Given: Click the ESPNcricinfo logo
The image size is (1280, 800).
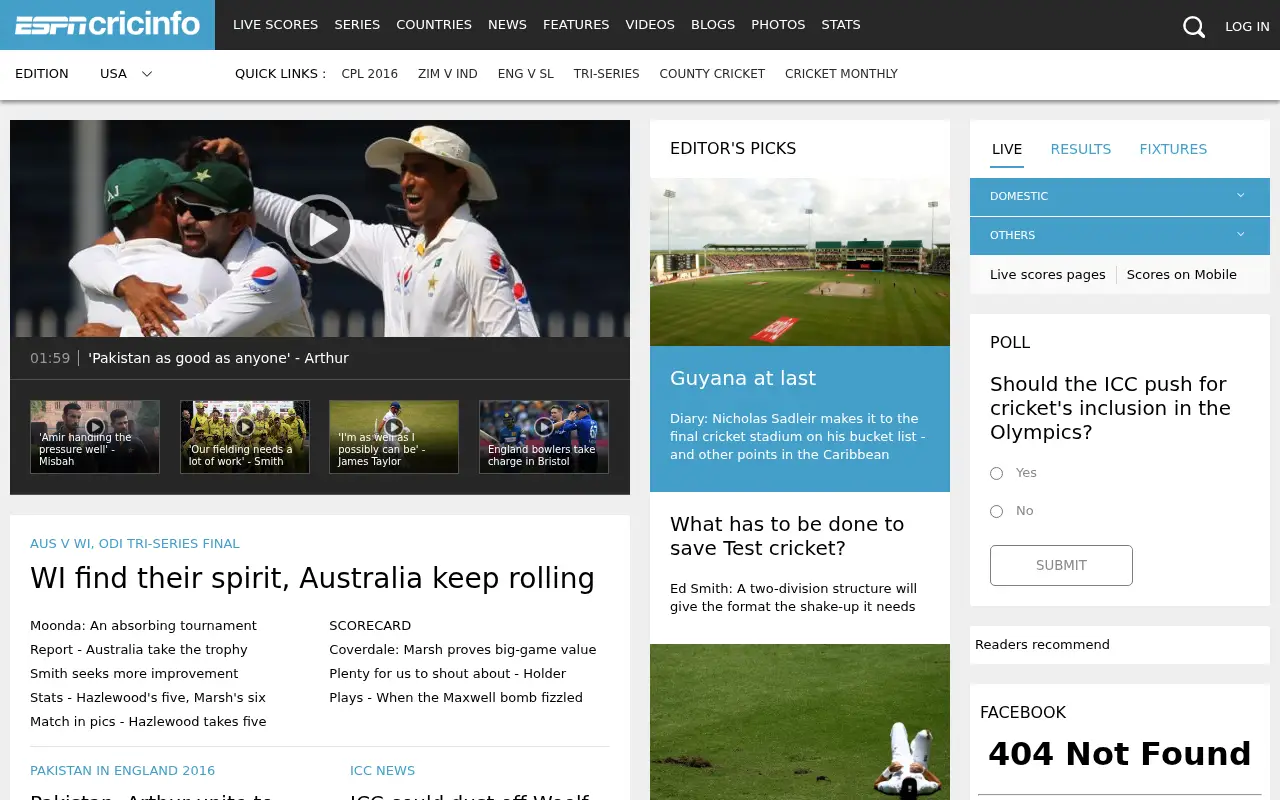Looking at the screenshot, I should (107, 25).
